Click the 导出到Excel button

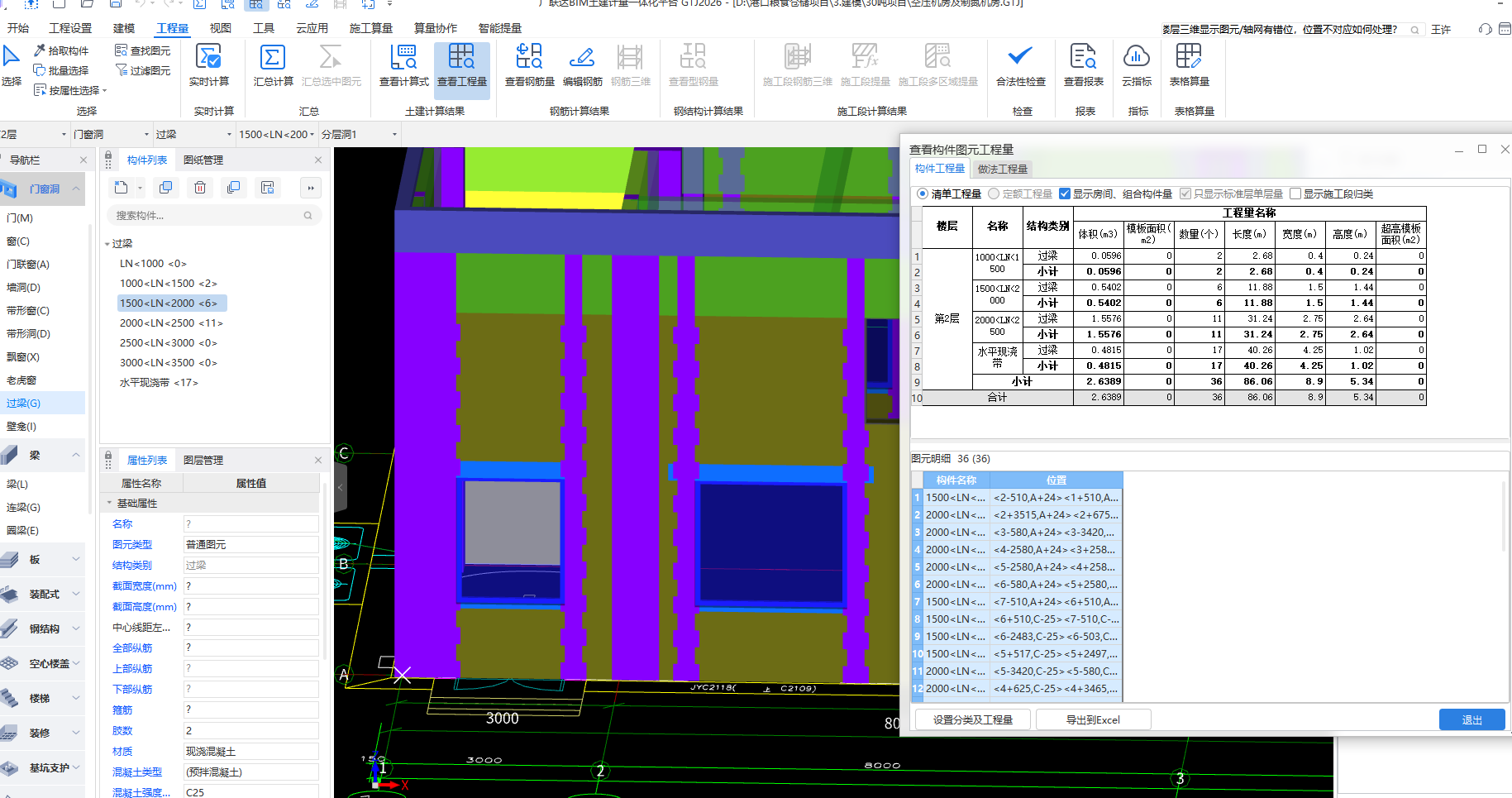coord(1092,719)
